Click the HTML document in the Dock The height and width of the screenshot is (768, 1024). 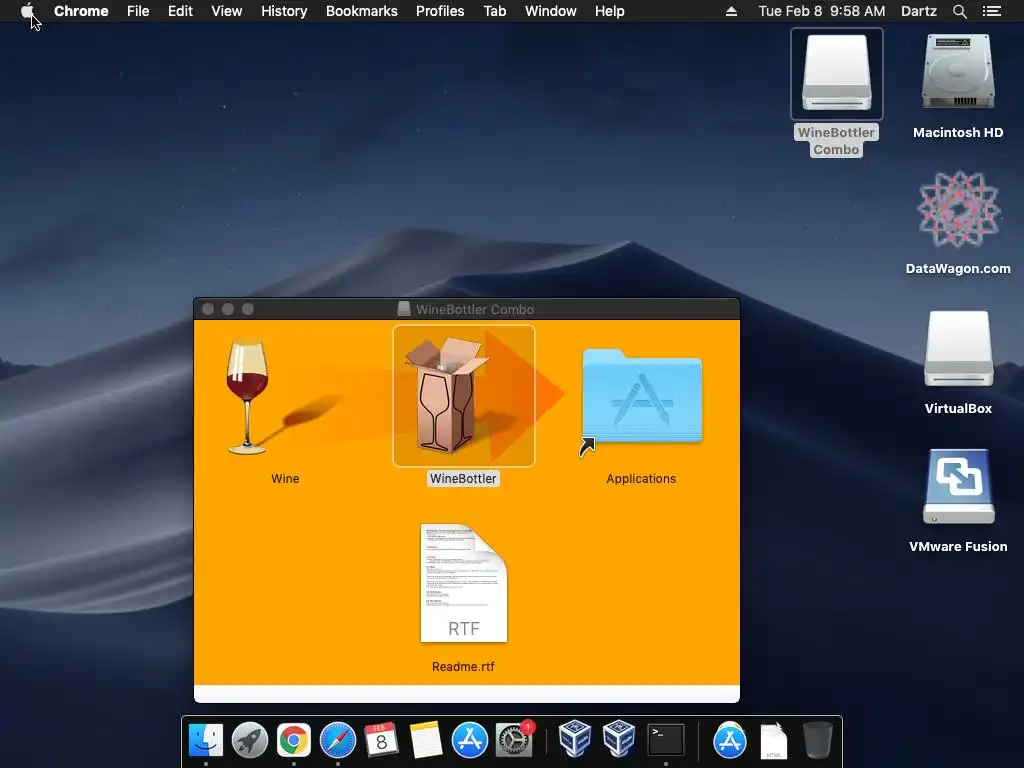774,741
